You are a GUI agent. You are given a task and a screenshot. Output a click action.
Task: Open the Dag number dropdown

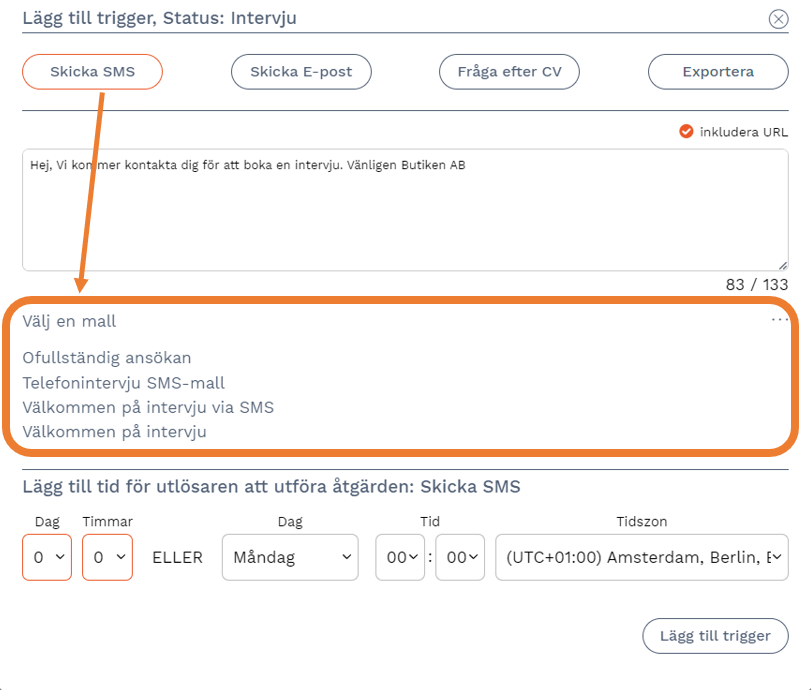point(47,557)
